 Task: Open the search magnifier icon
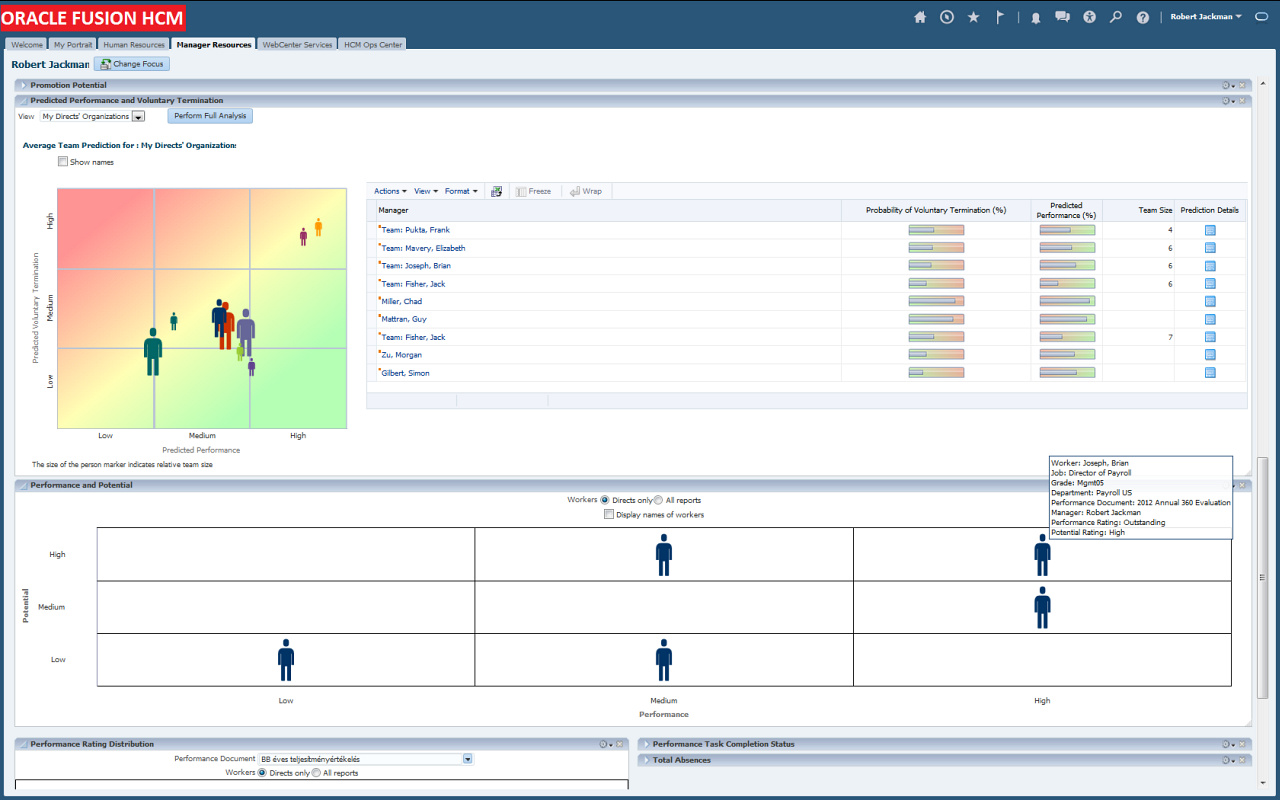(x=1116, y=17)
